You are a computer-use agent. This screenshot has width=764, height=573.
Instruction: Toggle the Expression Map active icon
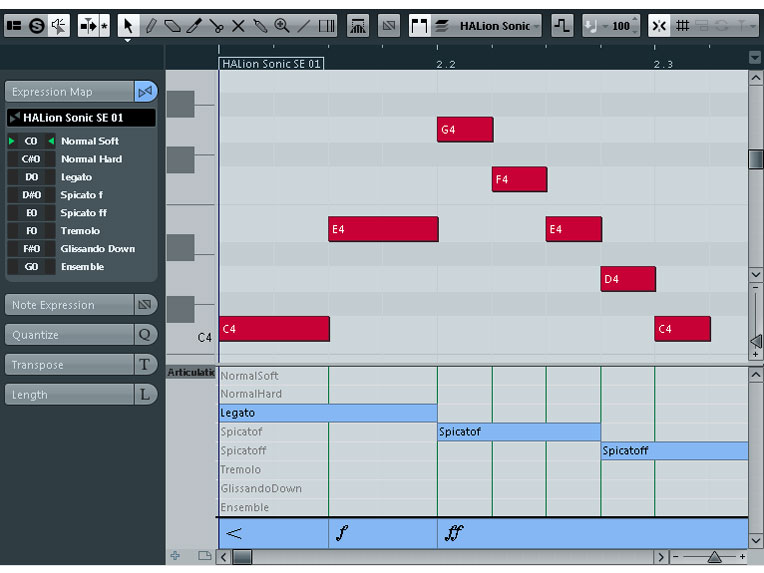point(145,92)
